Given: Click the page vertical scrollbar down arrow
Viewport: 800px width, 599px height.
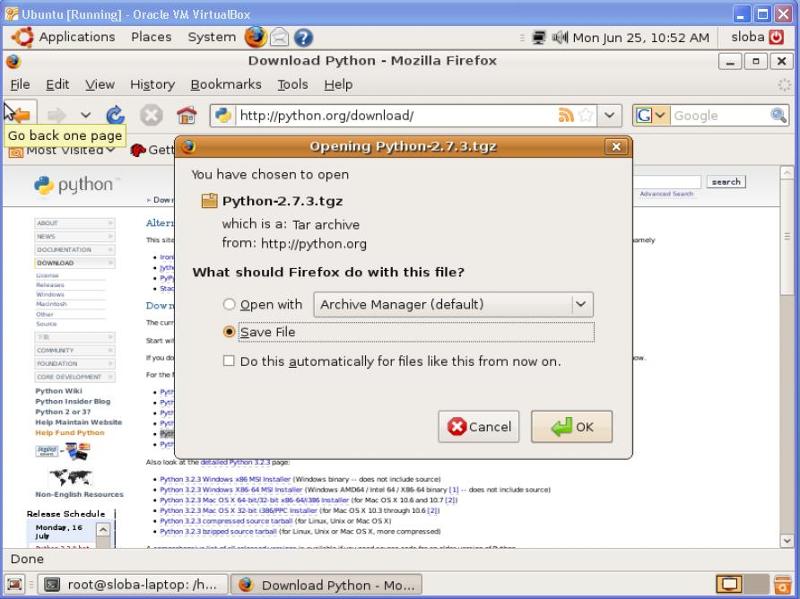Looking at the screenshot, I should 786,541.
